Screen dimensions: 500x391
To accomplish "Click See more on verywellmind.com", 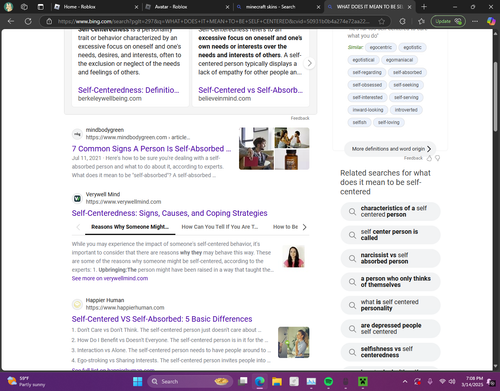I will click(x=110, y=278).
